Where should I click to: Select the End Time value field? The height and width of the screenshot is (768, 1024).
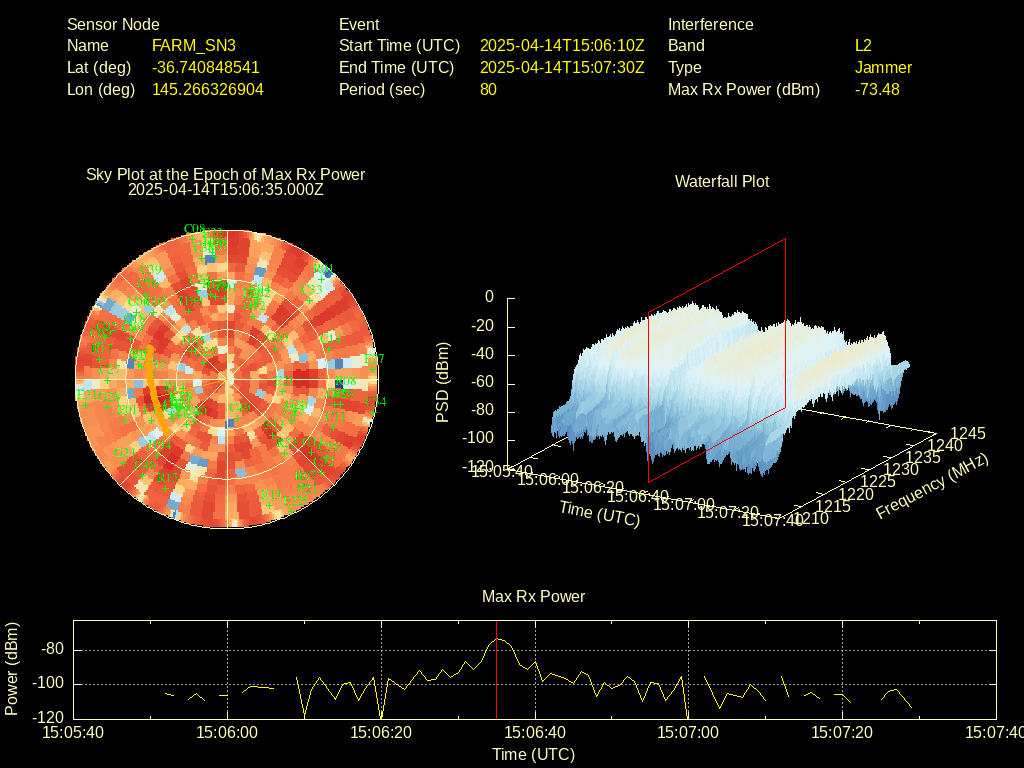pos(562,67)
